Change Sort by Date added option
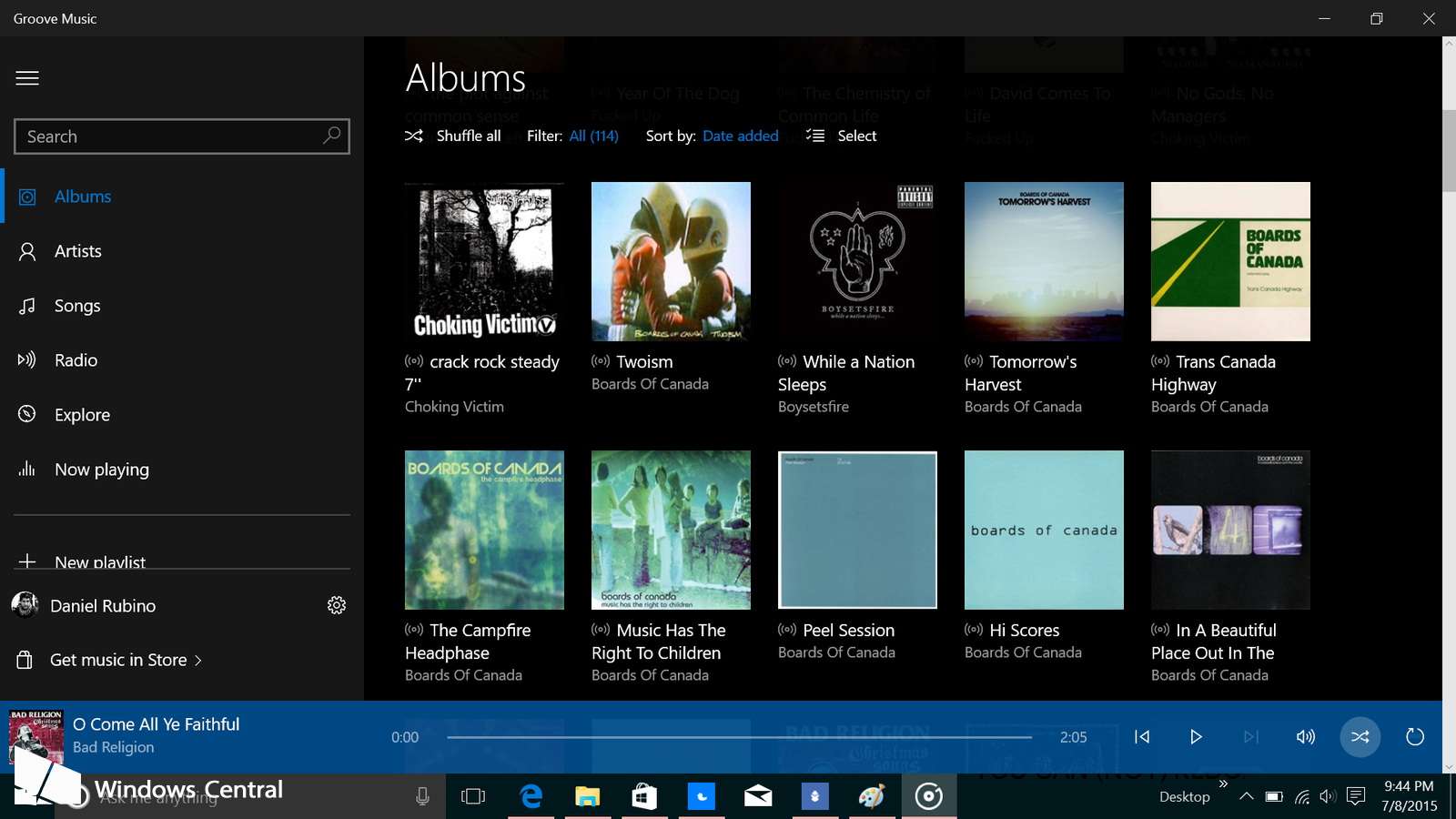 pyautogui.click(x=741, y=136)
